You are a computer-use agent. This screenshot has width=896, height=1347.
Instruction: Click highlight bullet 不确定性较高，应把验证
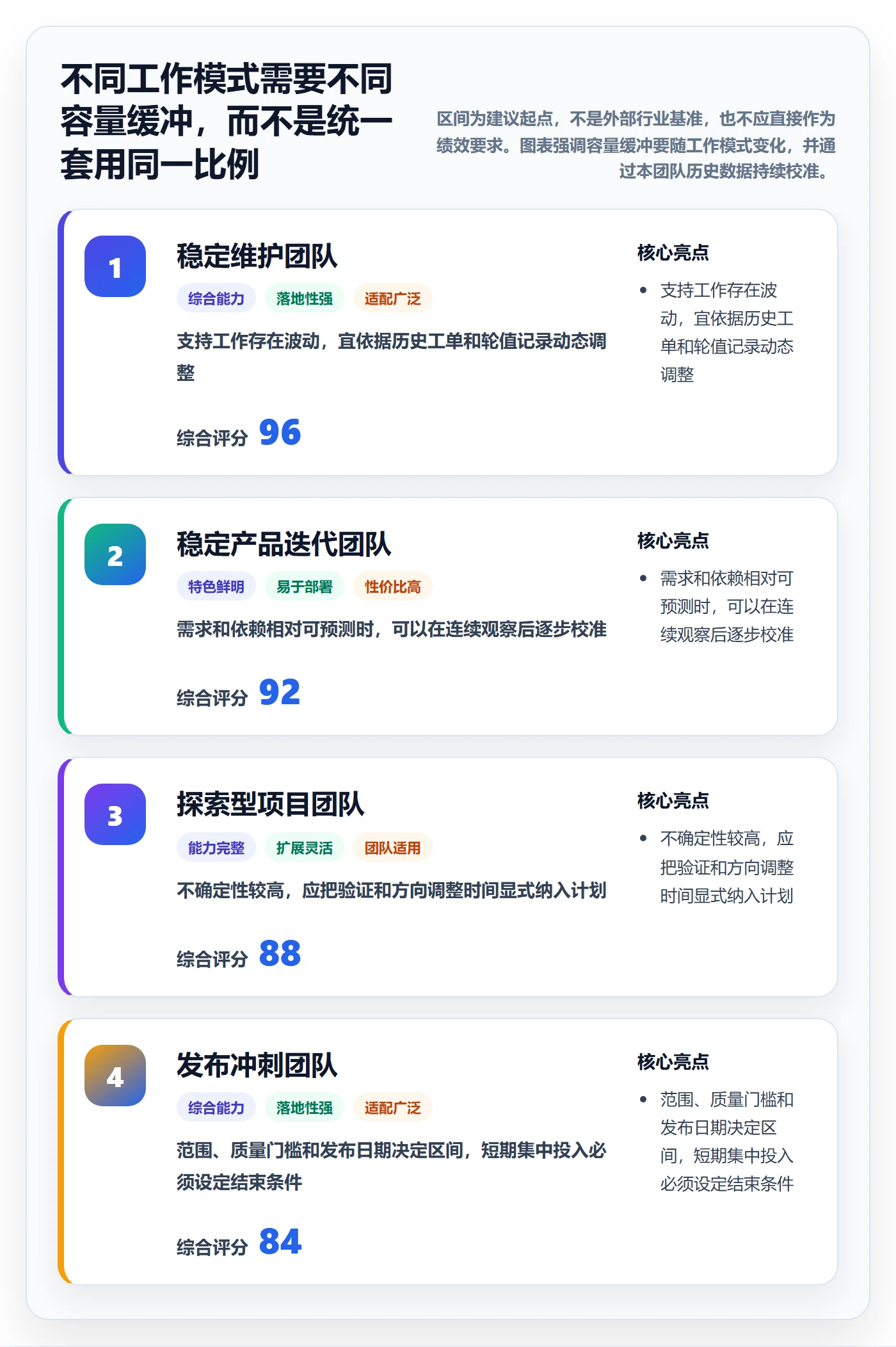pos(727,867)
